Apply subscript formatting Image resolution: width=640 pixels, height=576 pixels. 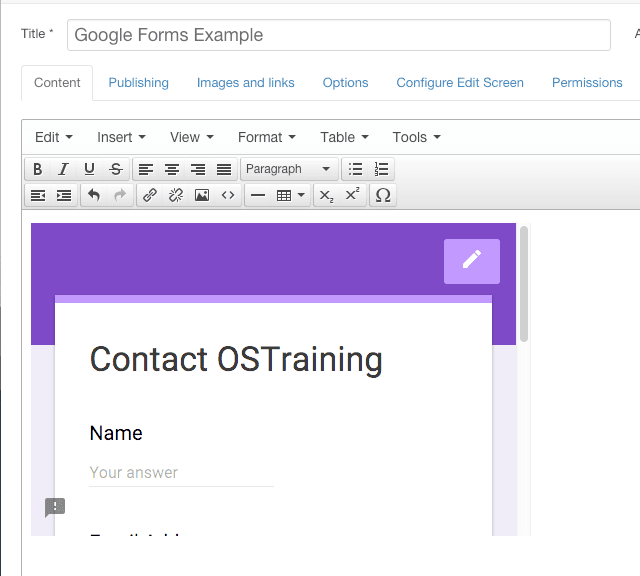tap(326, 196)
